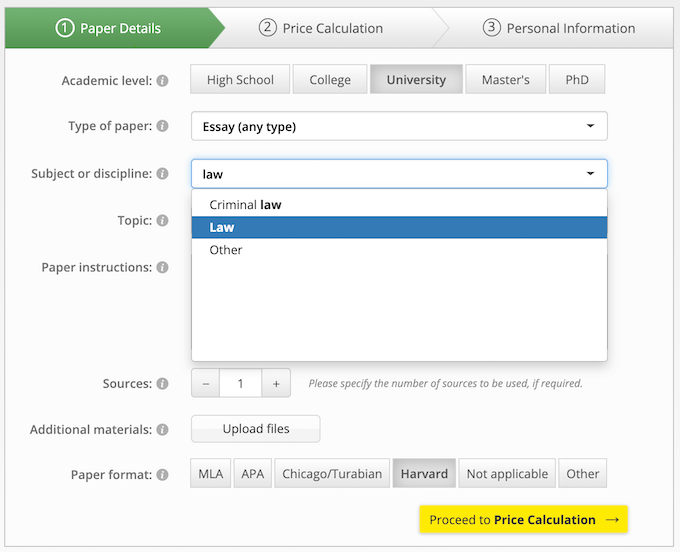
Task: Increase sources count with plus button
Action: tap(276, 383)
